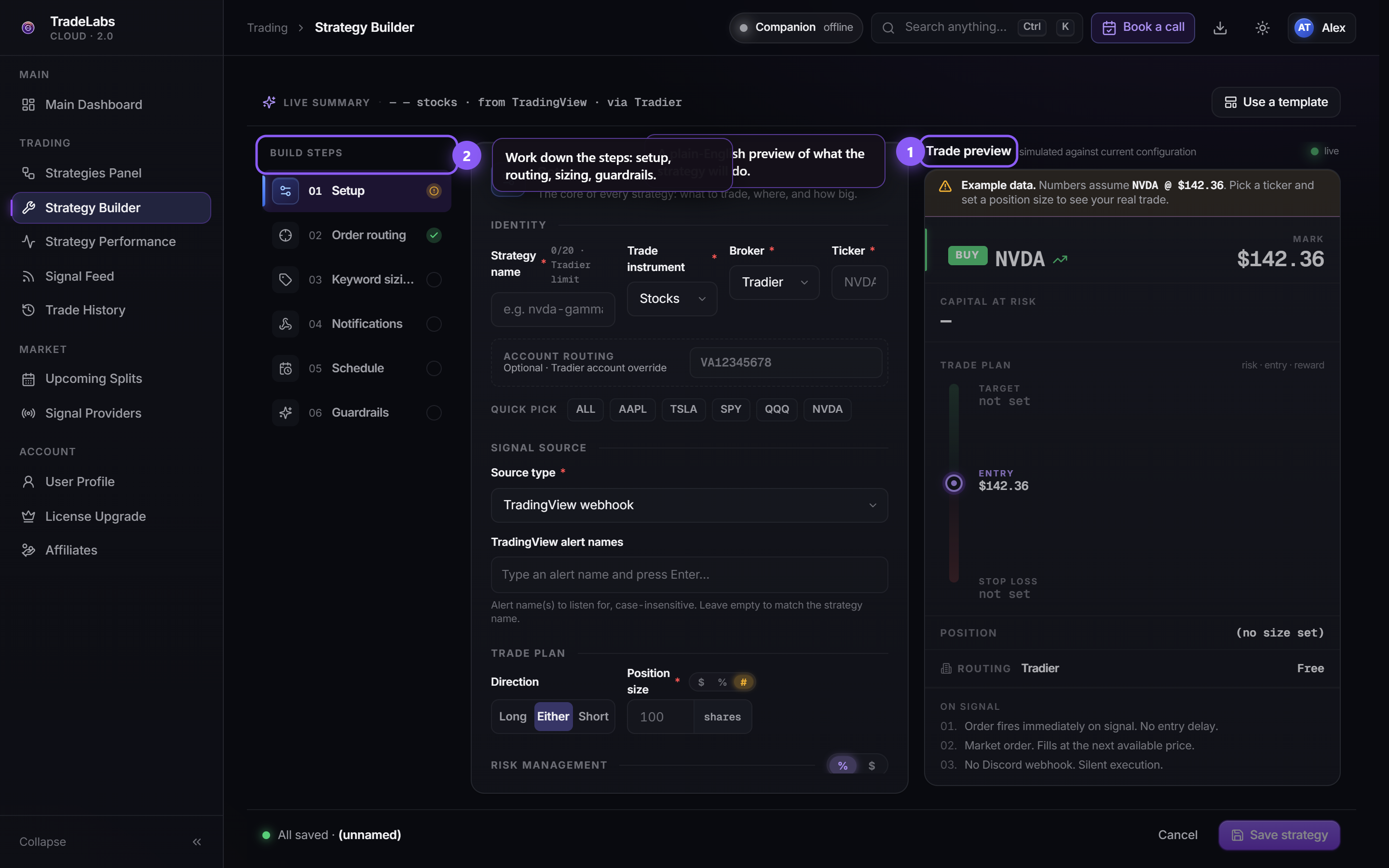Click the Keyword sizing tag icon
Screen dimensions: 1389x868
285,280
